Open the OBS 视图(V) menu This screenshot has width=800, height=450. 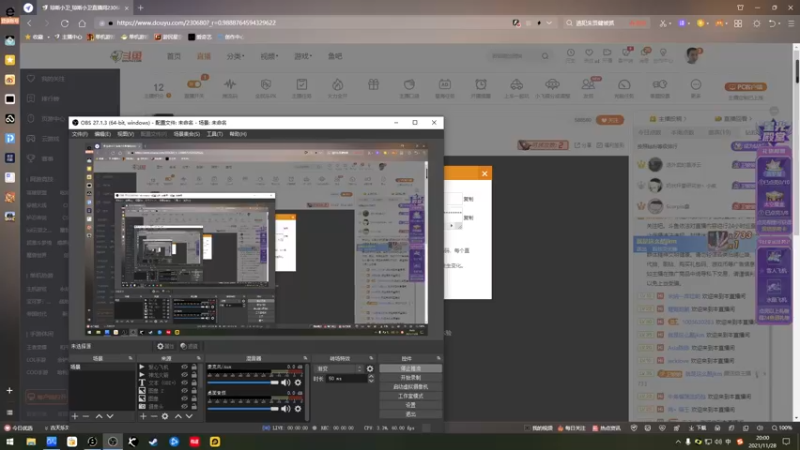click(x=126, y=134)
